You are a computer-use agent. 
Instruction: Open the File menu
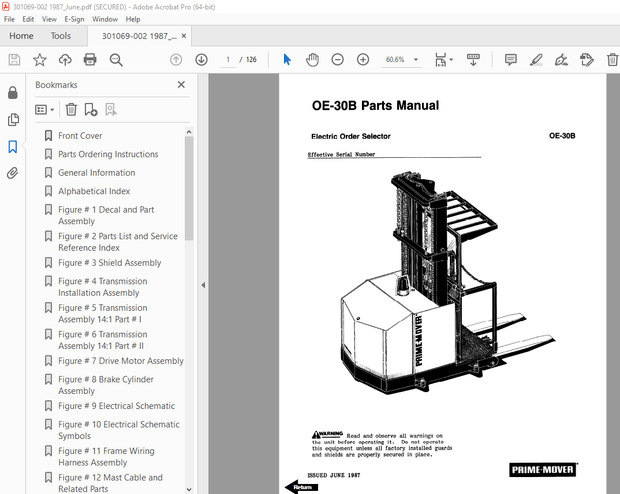[x=9, y=19]
